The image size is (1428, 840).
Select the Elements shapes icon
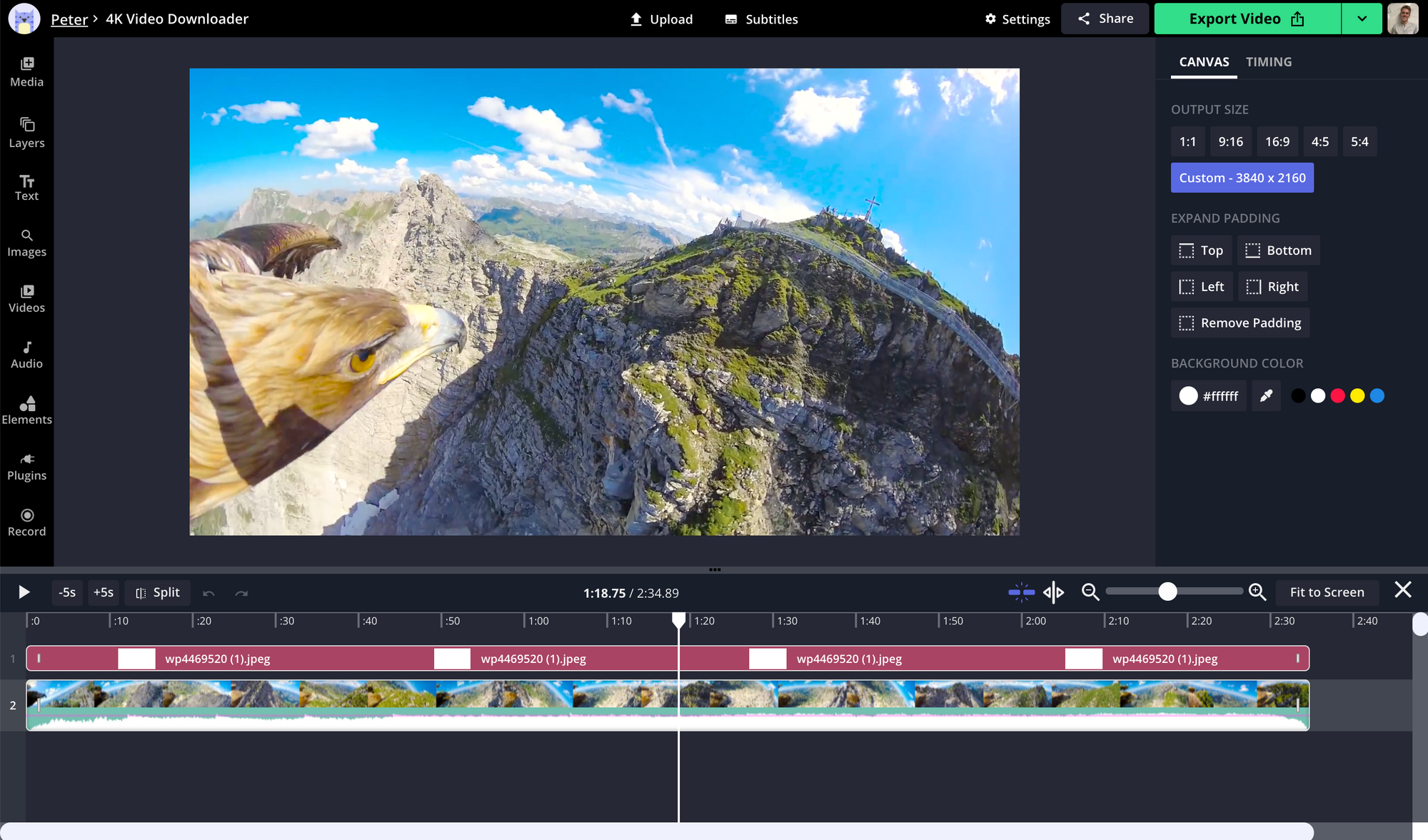[x=26, y=405]
